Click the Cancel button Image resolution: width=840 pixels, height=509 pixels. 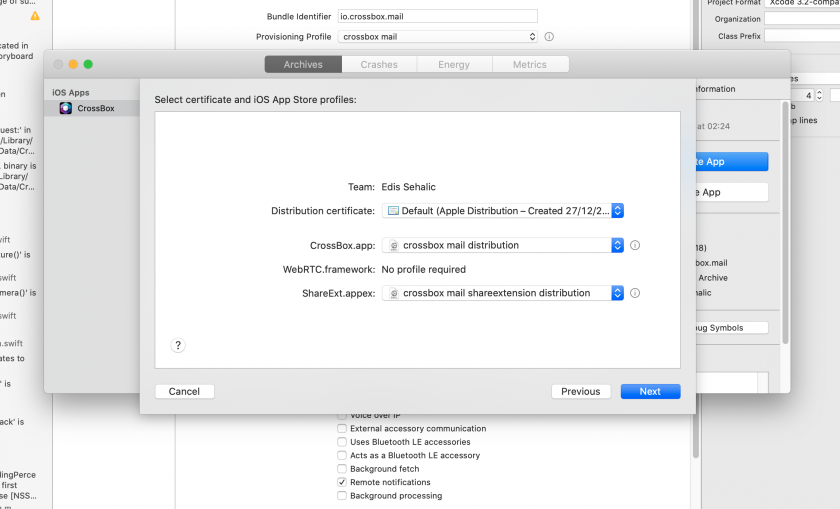184,392
